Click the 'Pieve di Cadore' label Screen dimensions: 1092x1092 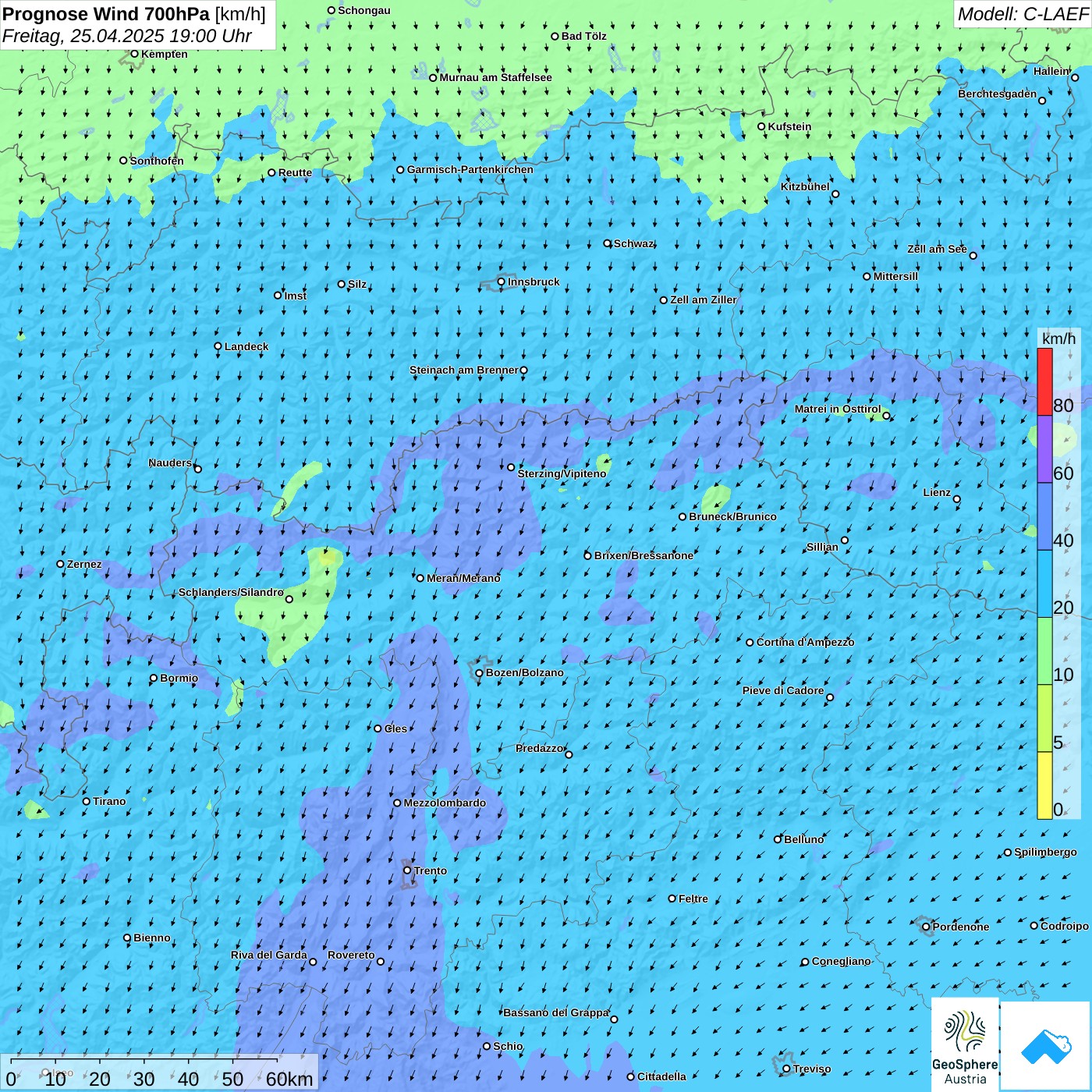pyautogui.click(x=783, y=690)
